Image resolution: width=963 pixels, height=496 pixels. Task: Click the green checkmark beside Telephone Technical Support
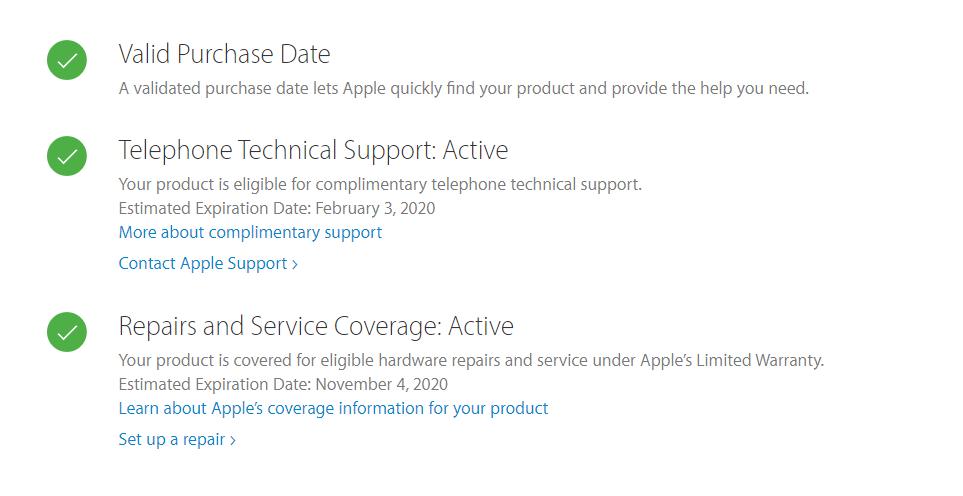click(67, 156)
